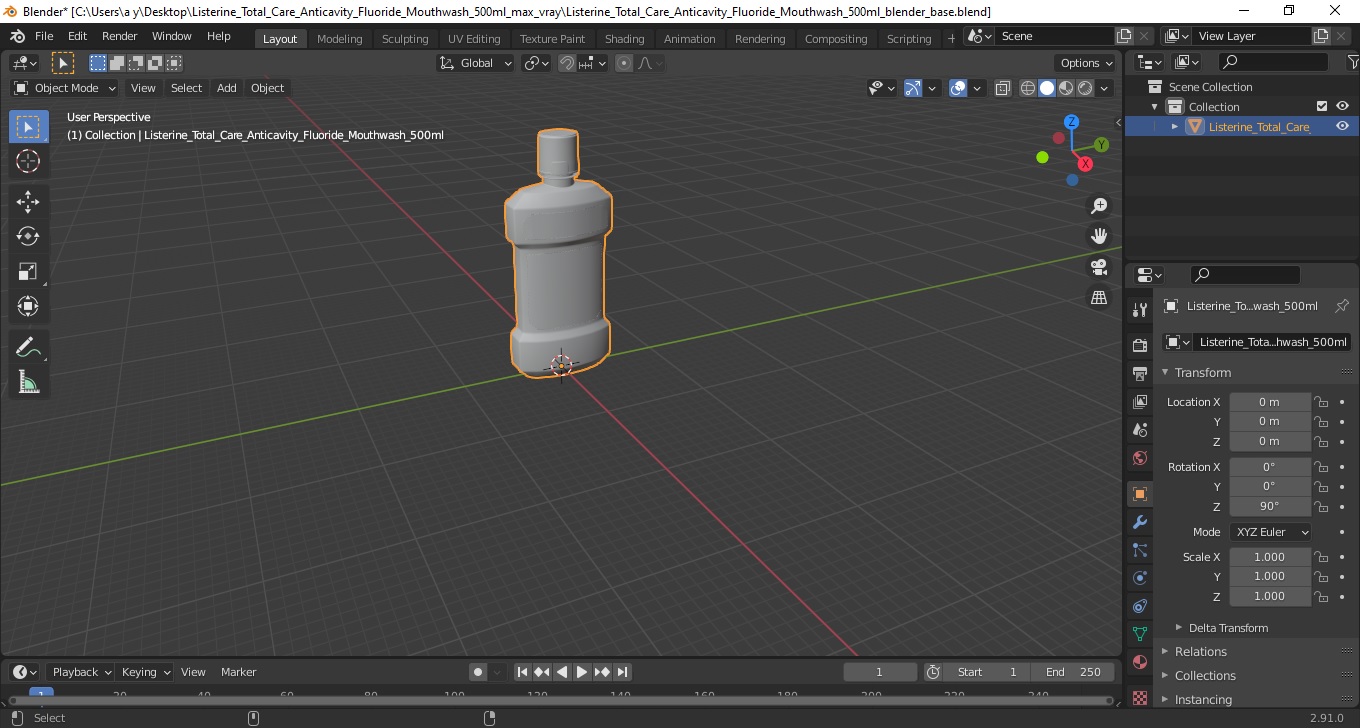Open Modifier properties wrench tab

[1139, 522]
